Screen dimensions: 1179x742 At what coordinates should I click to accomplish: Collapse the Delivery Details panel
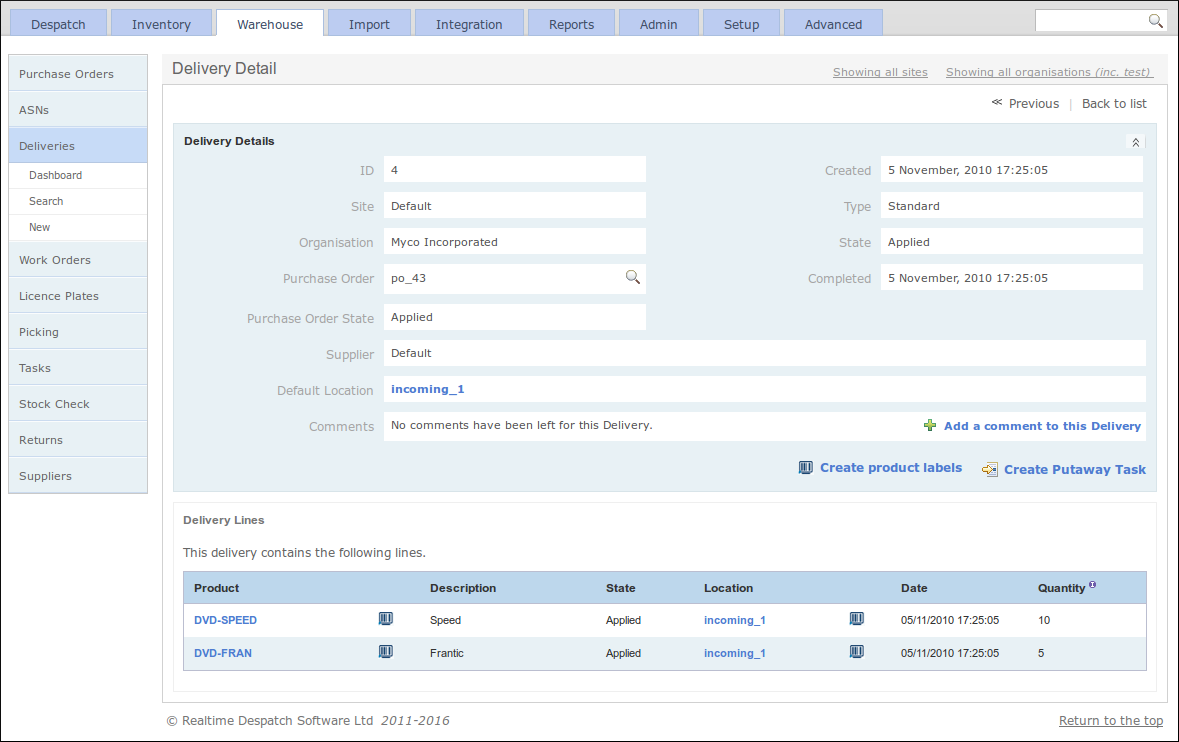(x=1135, y=142)
